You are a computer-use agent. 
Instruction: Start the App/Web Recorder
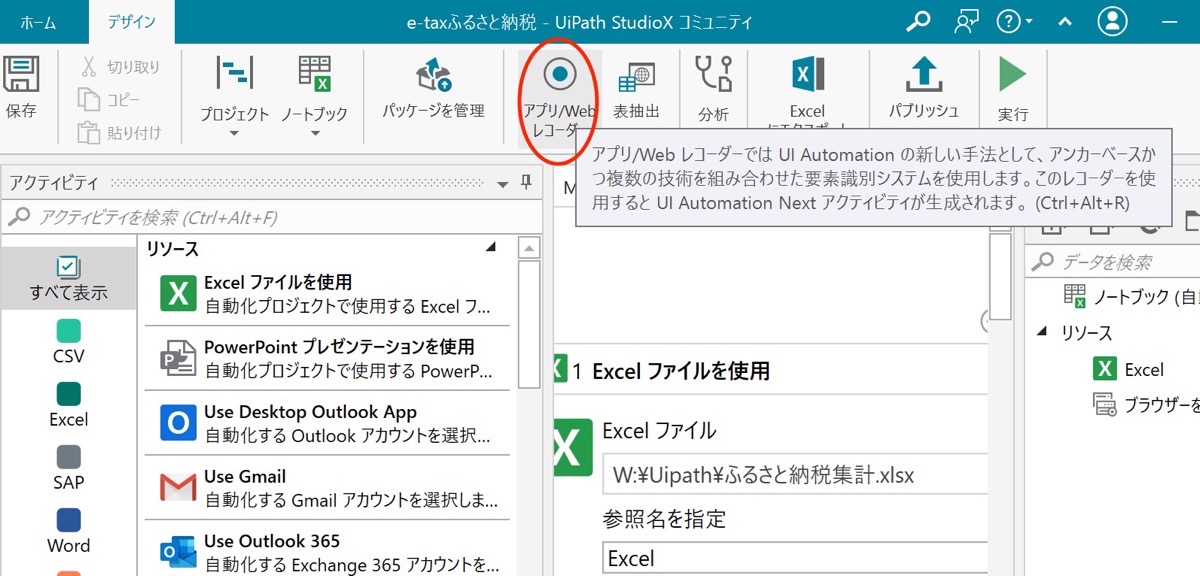[x=559, y=96]
